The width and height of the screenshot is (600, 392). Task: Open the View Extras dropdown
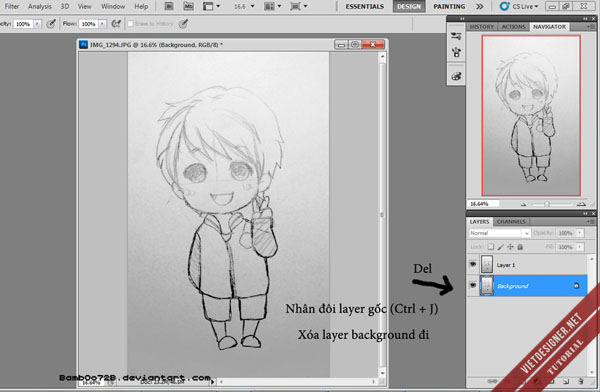[211, 6]
